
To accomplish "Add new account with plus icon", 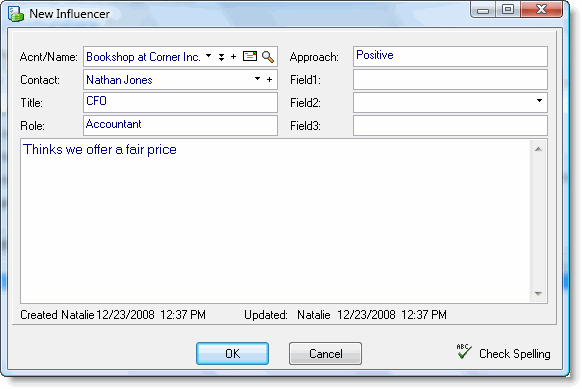I will (233, 57).
